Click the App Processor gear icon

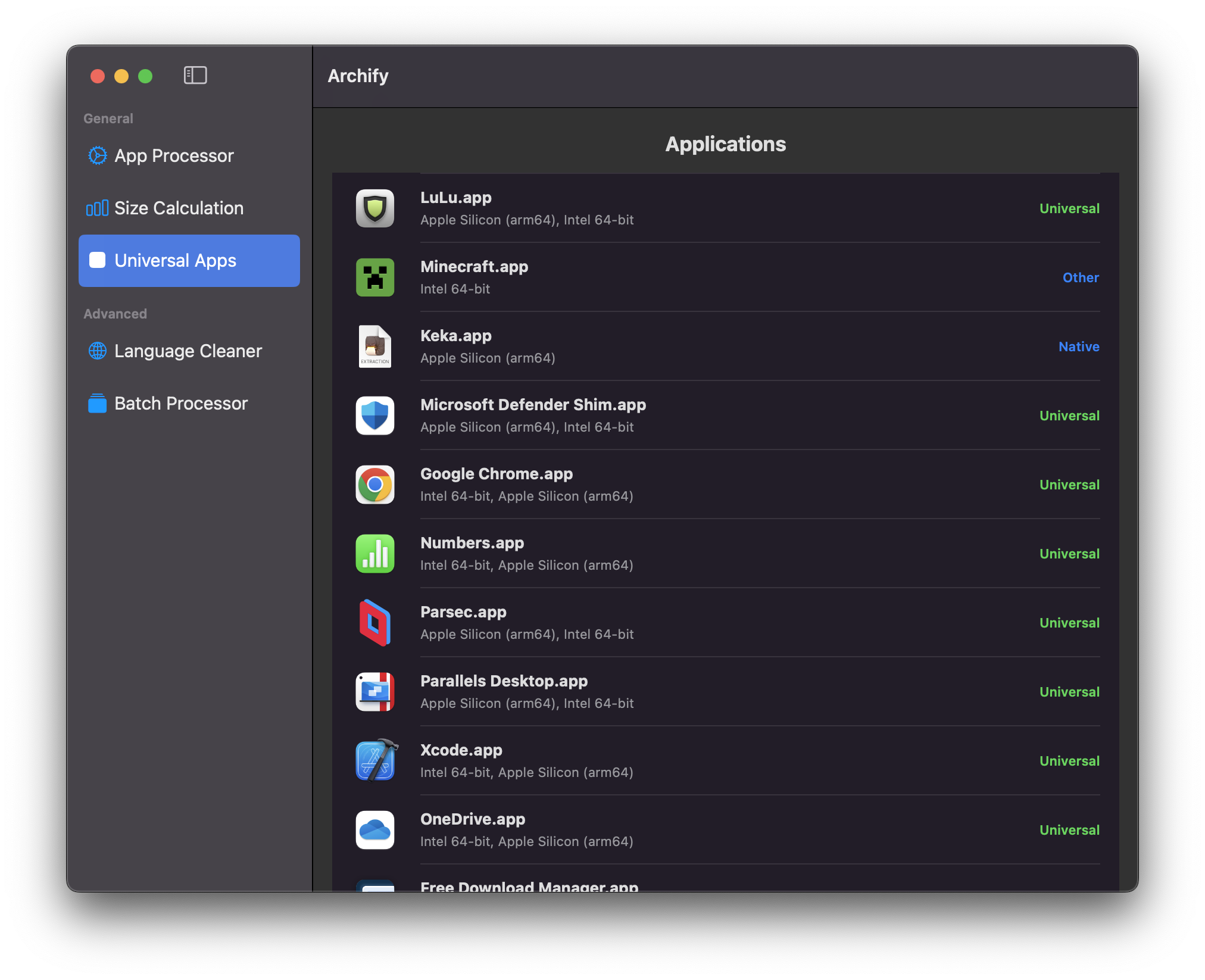(x=98, y=156)
